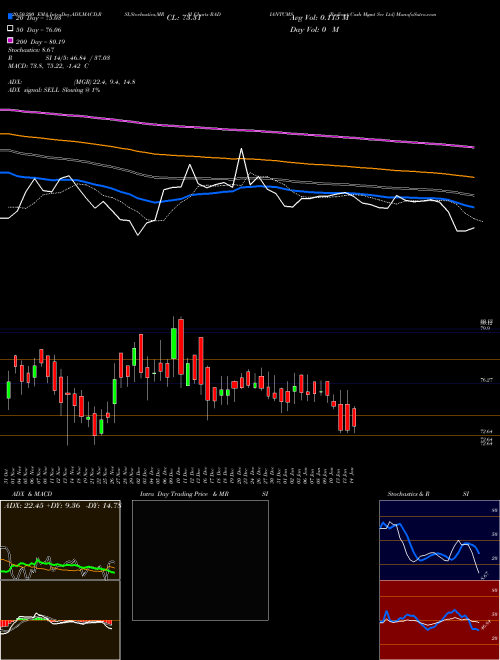Screen dimensions: 500x660
Task: Select the 'MACD: 73.8, 73.22, -1.42 C' line
Action: click(48, 66)
